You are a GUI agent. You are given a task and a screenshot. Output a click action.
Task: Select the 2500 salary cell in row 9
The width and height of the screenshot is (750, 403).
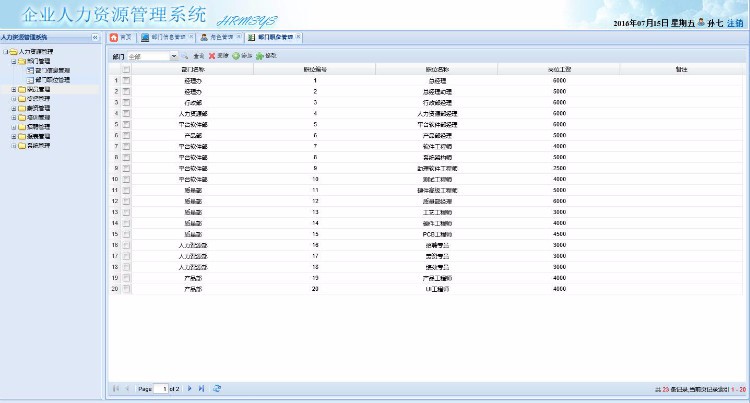(x=559, y=168)
